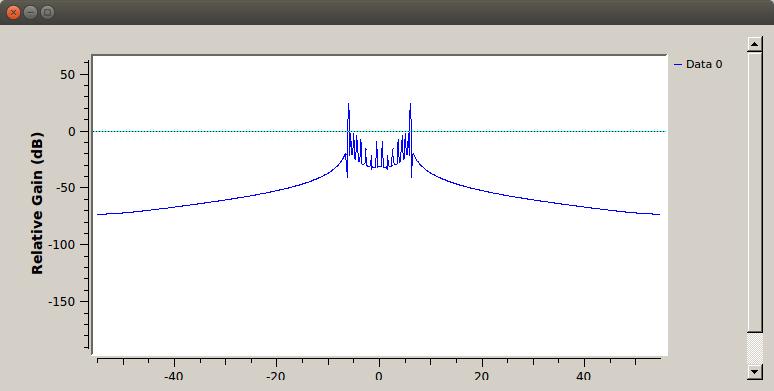
Task: Click the scrollbar down arrow
Action: coord(755,371)
